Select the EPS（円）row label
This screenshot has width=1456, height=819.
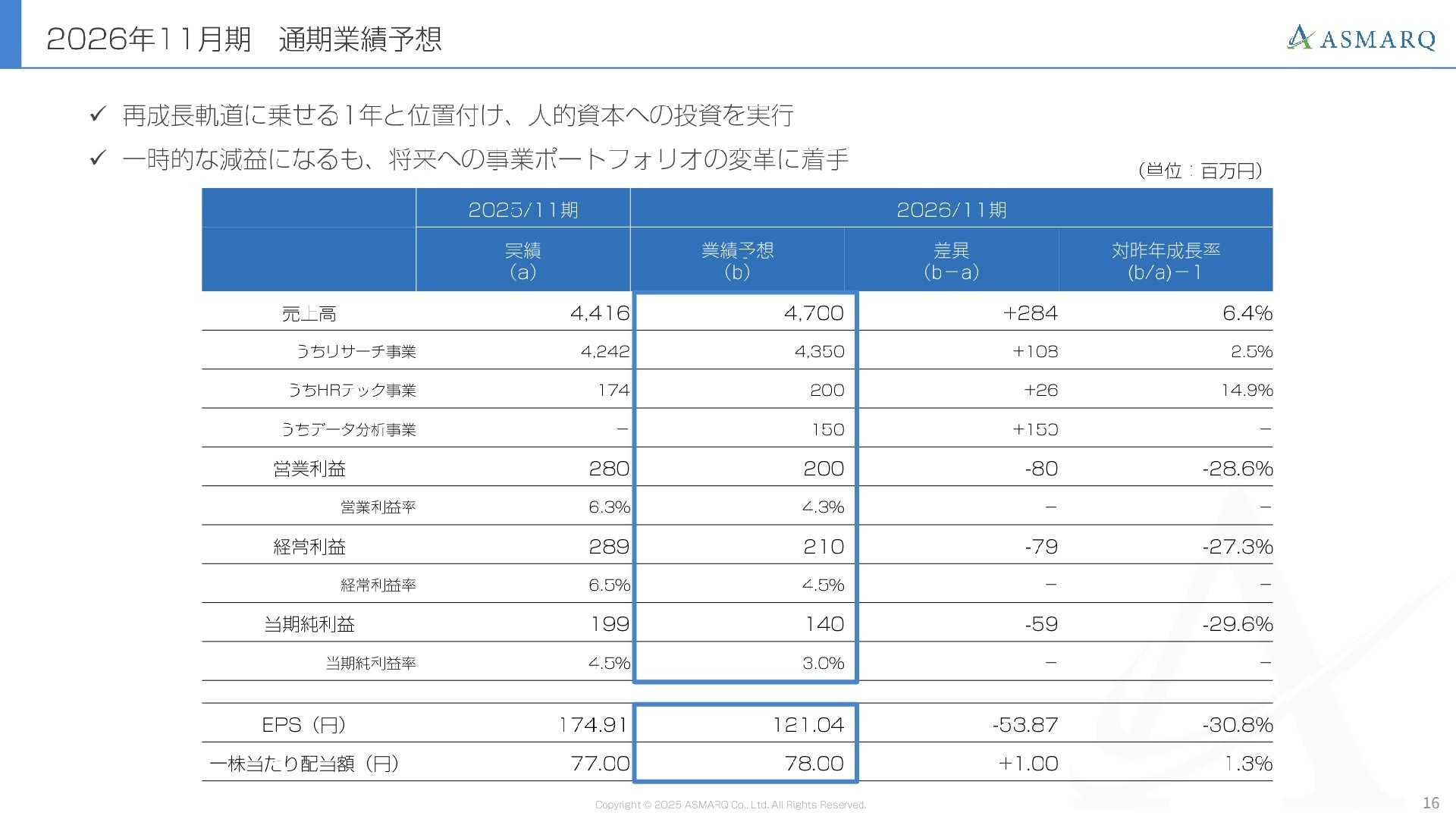click(x=303, y=724)
